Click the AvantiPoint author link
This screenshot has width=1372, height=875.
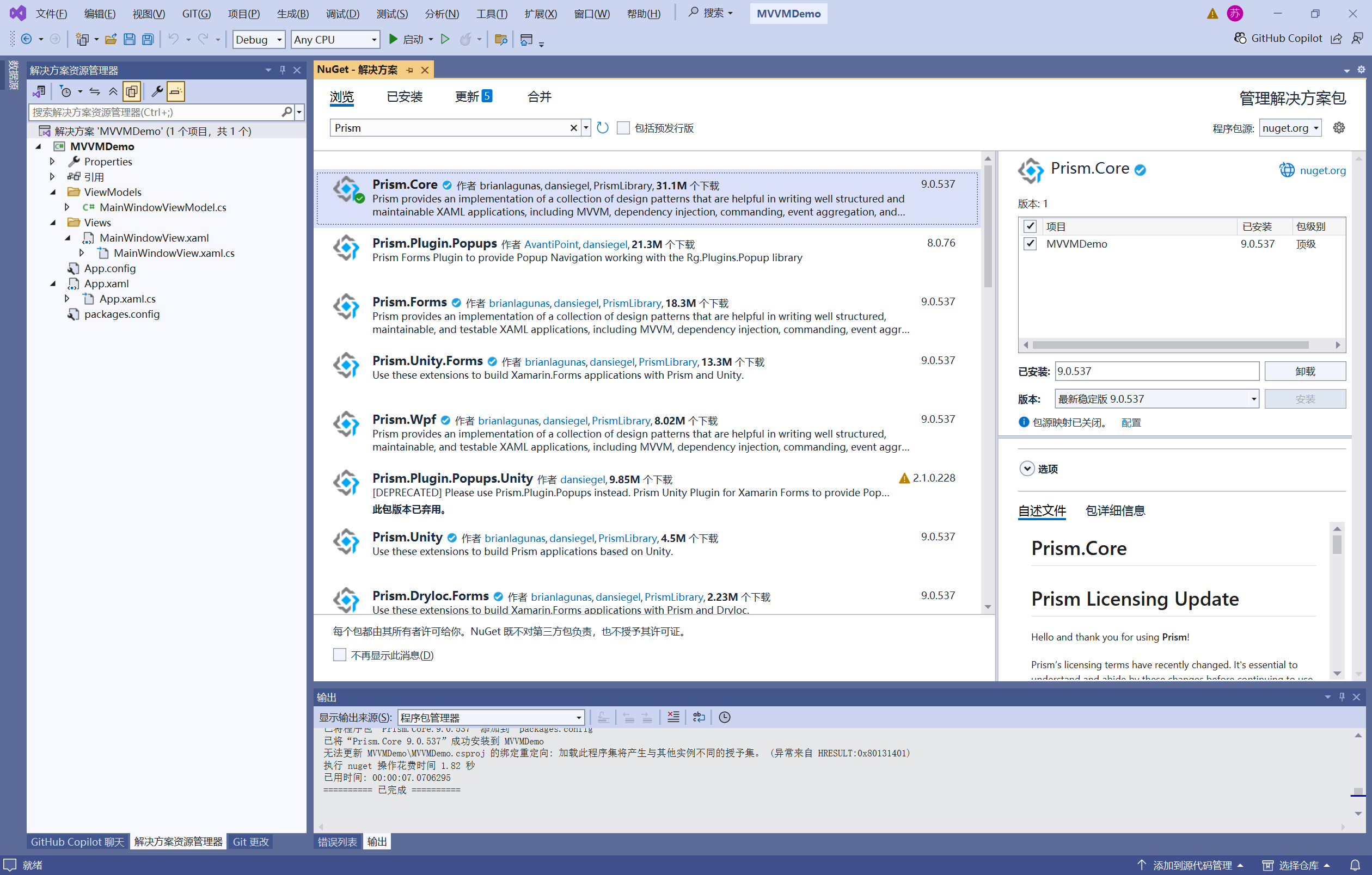(x=551, y=244)
